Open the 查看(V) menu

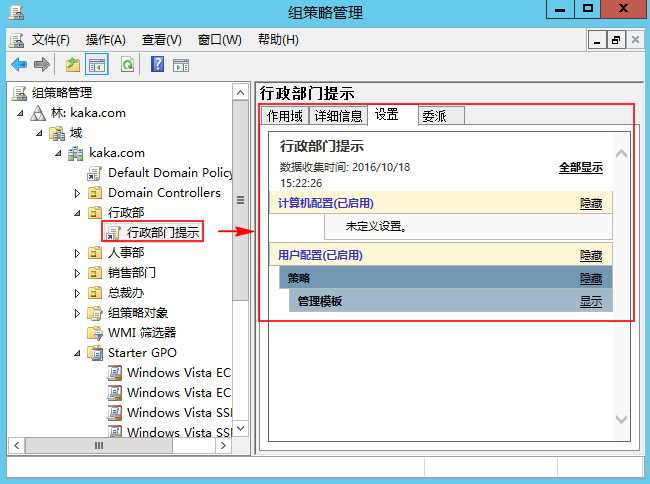[x=162, y=40]
